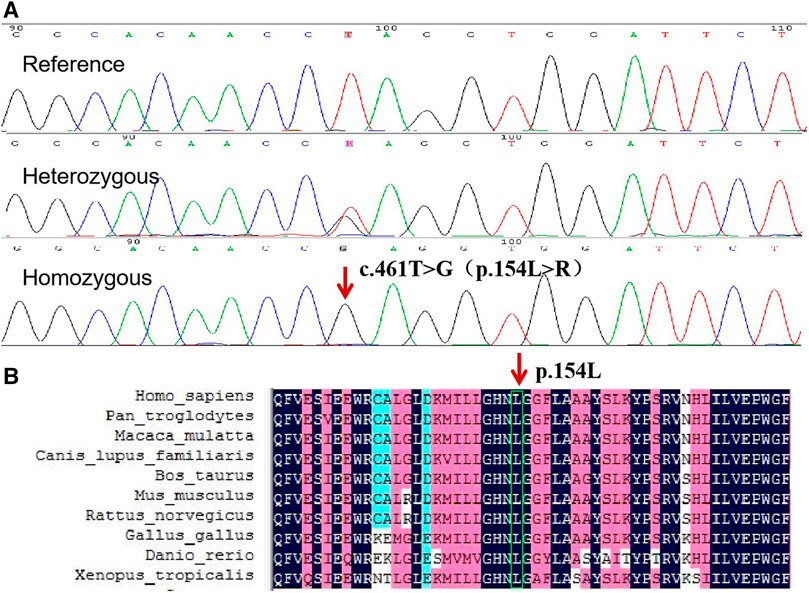Select the "Bos_taurus" species name
Viewport: 809px width, 593px height.
(204, 476)
